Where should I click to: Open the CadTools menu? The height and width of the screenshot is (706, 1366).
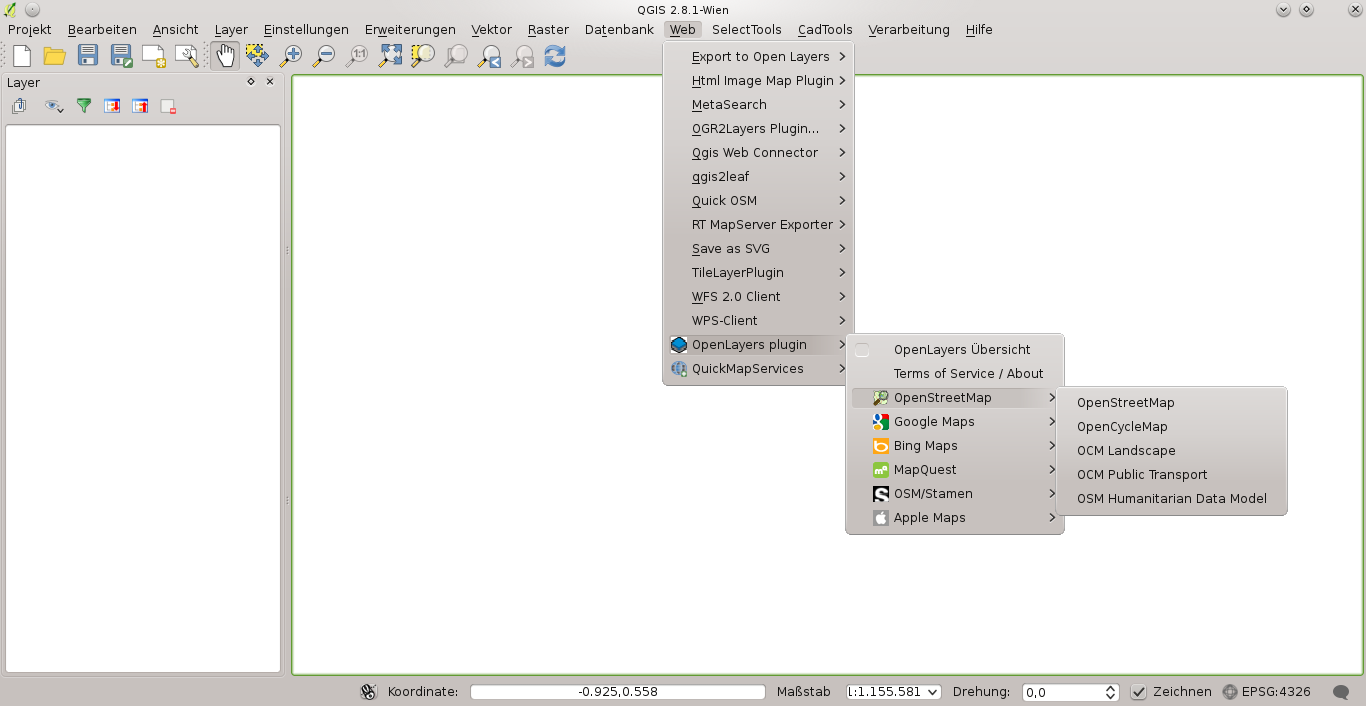(825, 30)
